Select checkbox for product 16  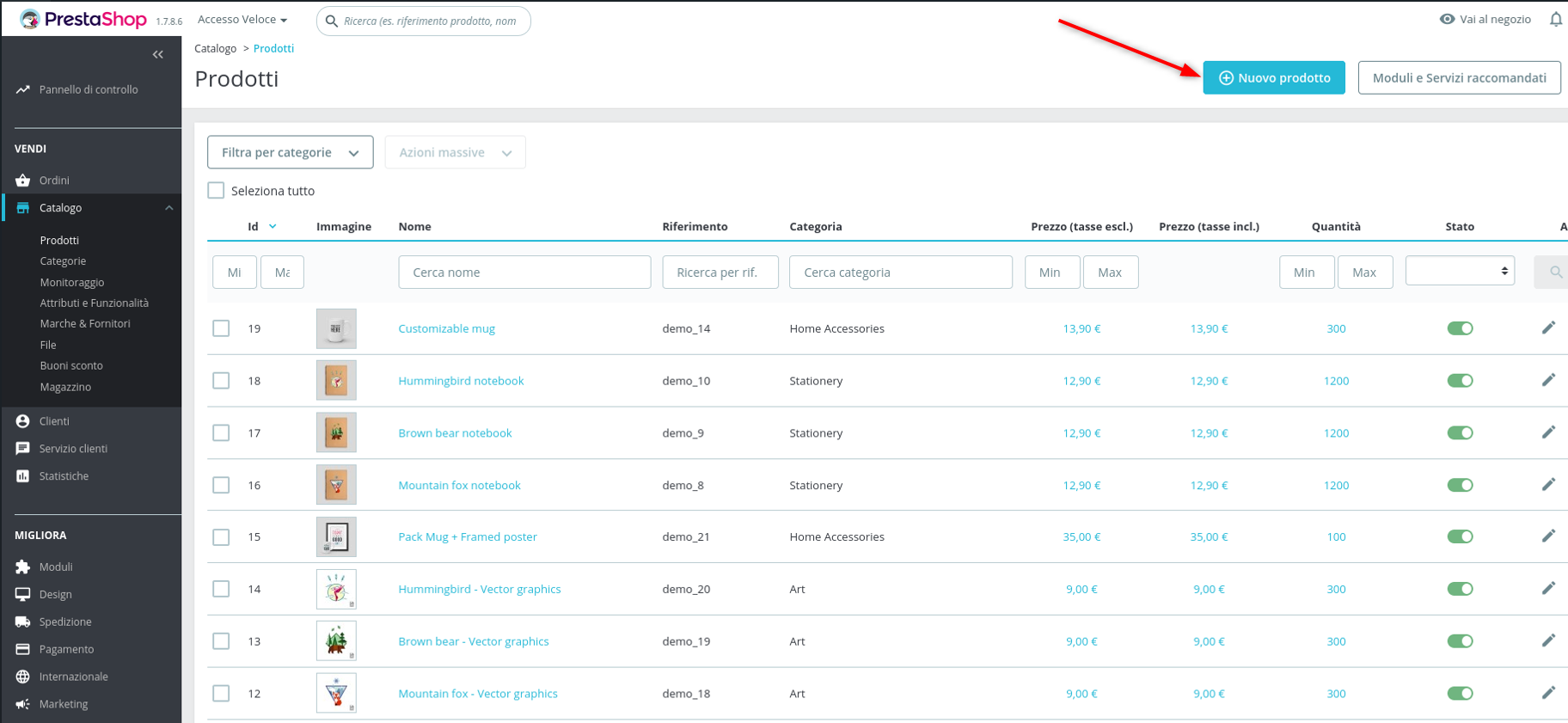[x=221, y=485]
